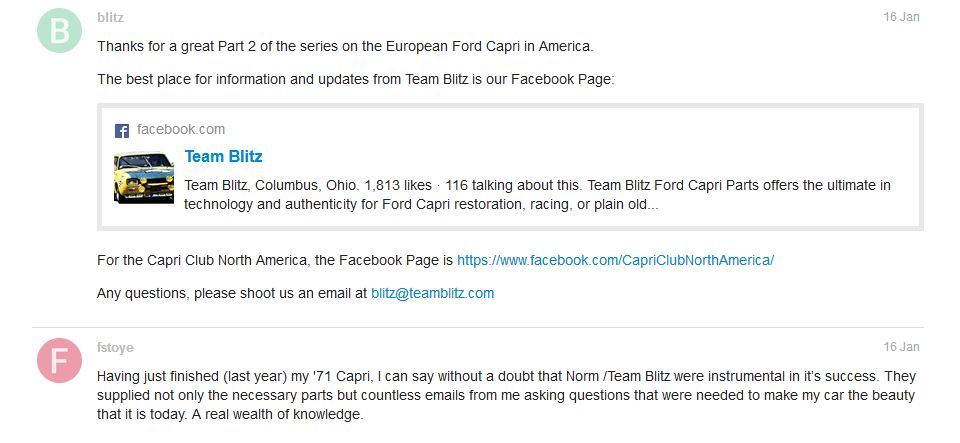The image size is (960, 443).
Task: Click the Team Blitz preview description text
Action: point(538,195)
